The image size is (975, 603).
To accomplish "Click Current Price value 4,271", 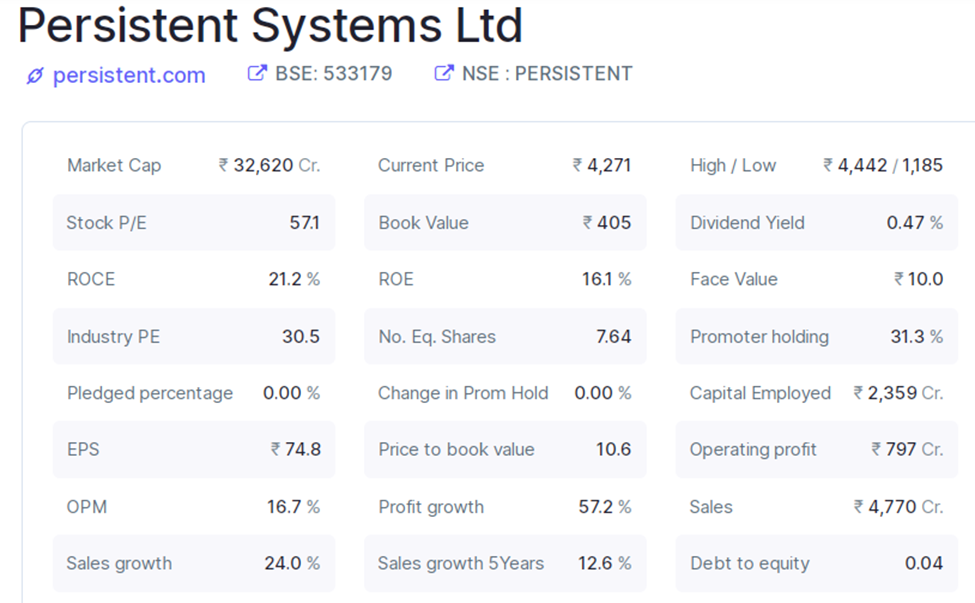I will tap(602, 165).
